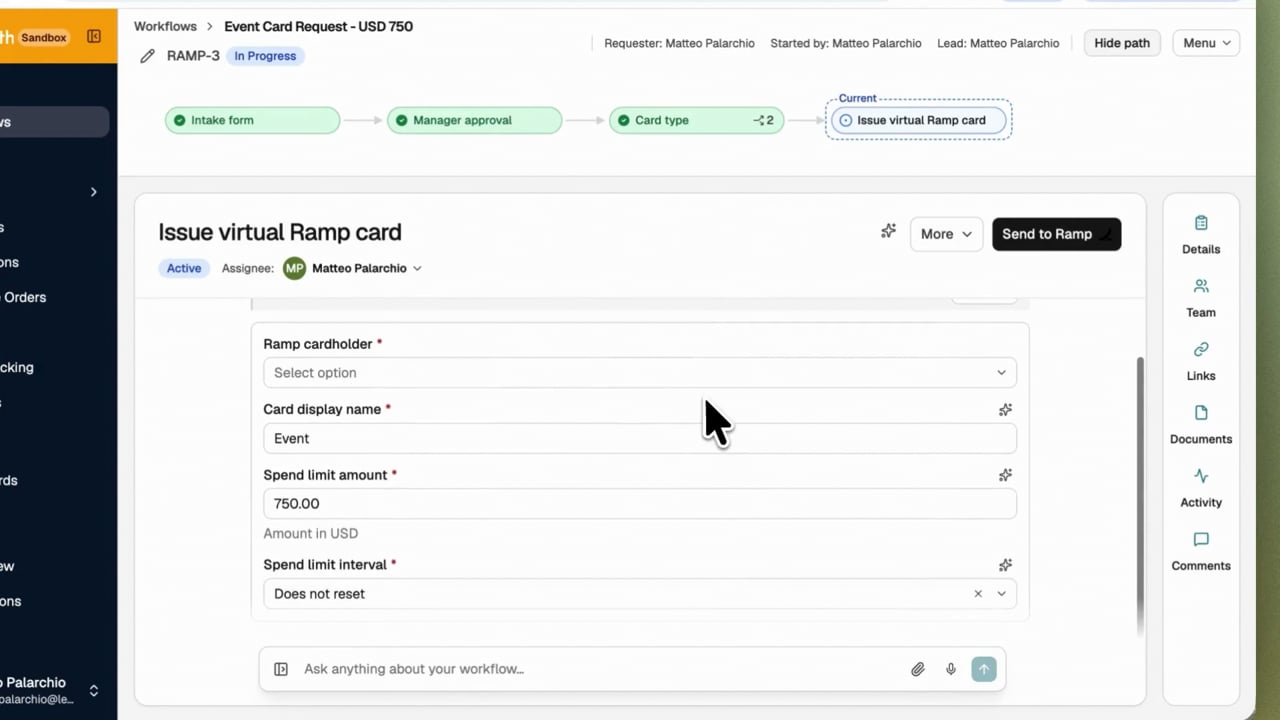Screen dimensions: 1280x720
Task: Expand the sidebar chevron arrow
Action: pyautogui.click(x=94, y=192)
